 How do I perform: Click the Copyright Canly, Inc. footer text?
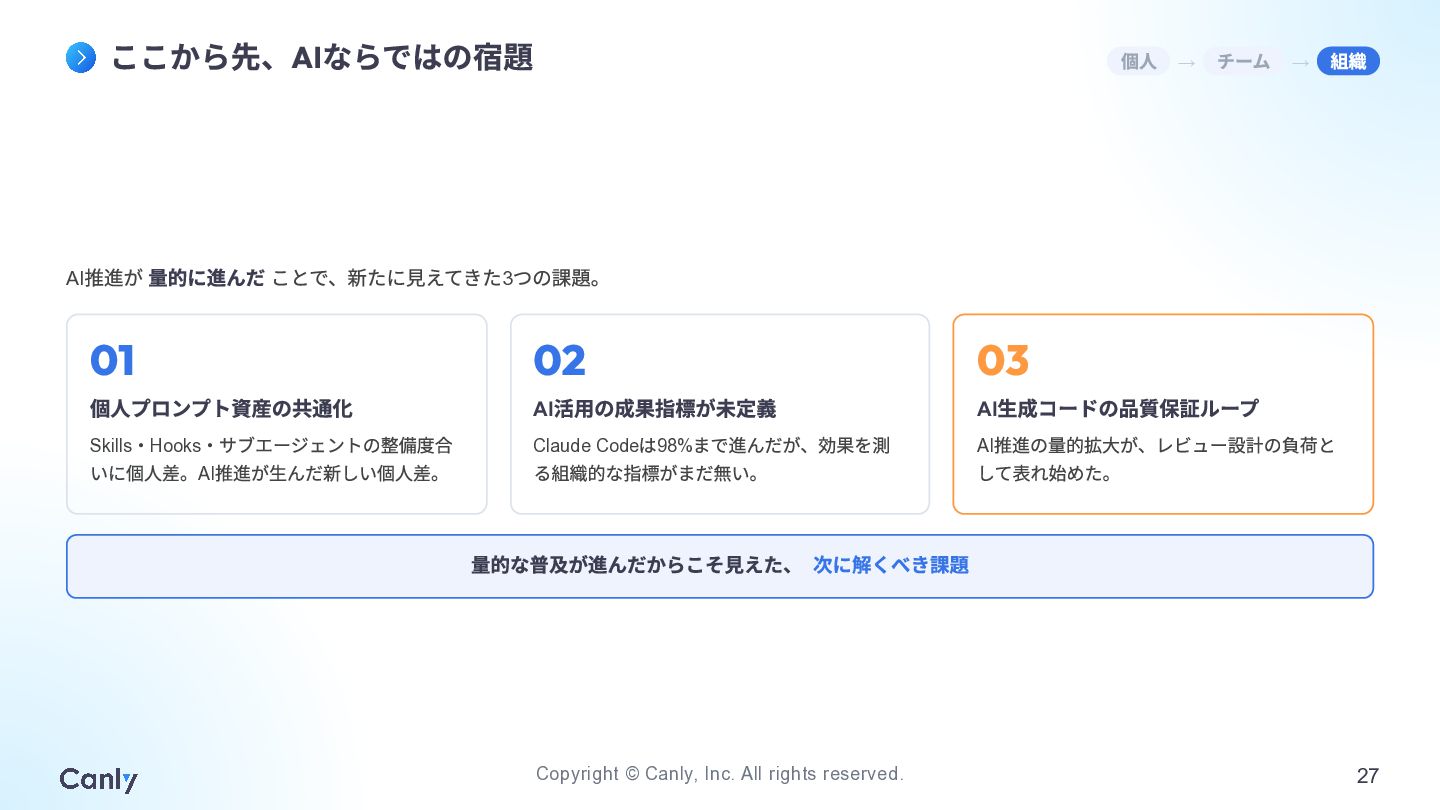pos(720,774)
